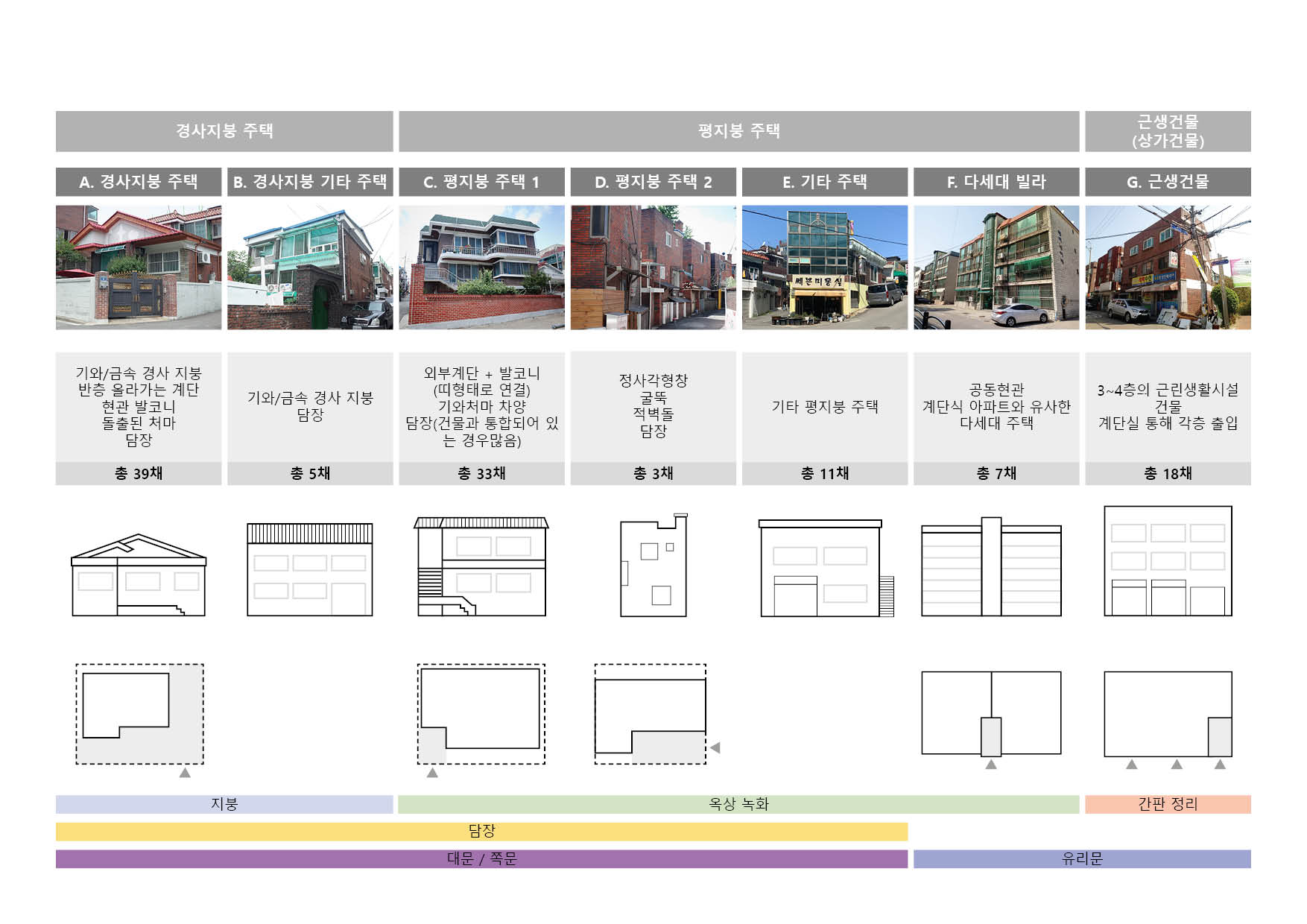
Task: Open the photo of the glass-fronted building E
Action: (x=825, y=268)
